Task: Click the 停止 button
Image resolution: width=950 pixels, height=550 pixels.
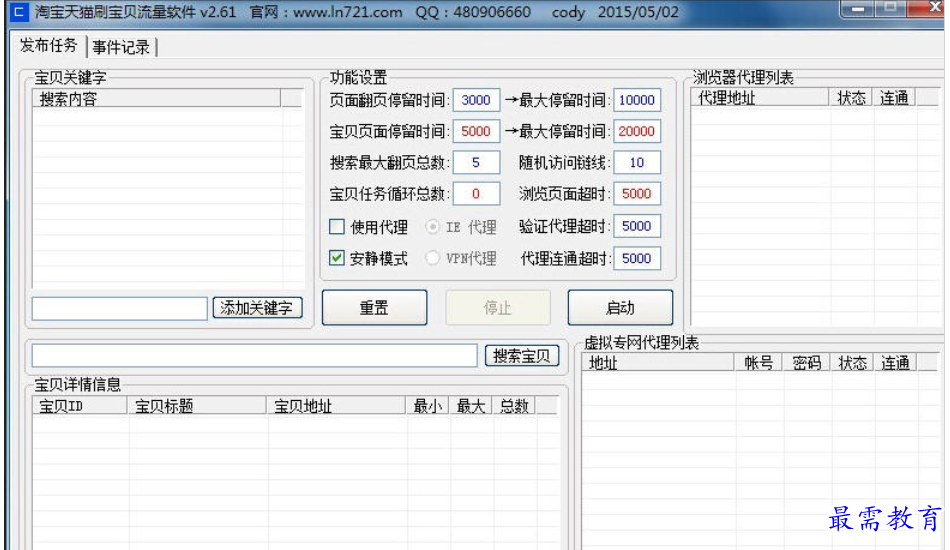Action: 498,308
